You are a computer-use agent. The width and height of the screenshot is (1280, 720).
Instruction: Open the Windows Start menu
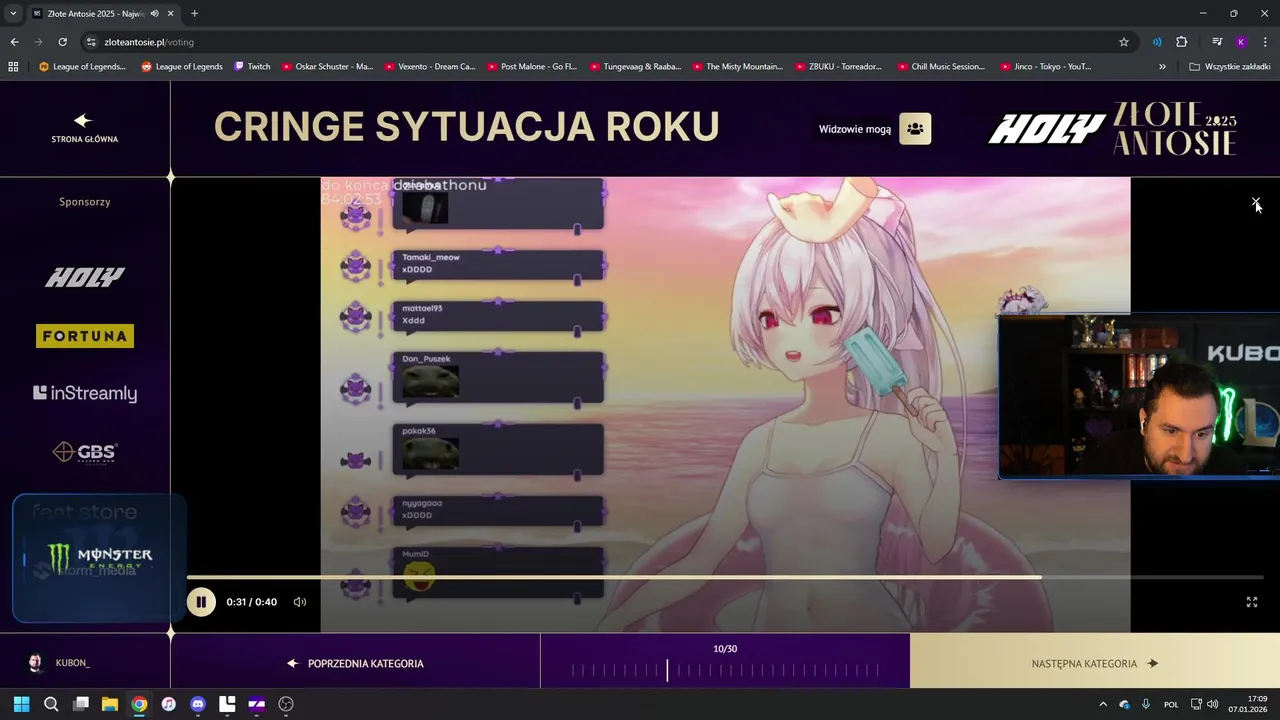pos(22,704)
